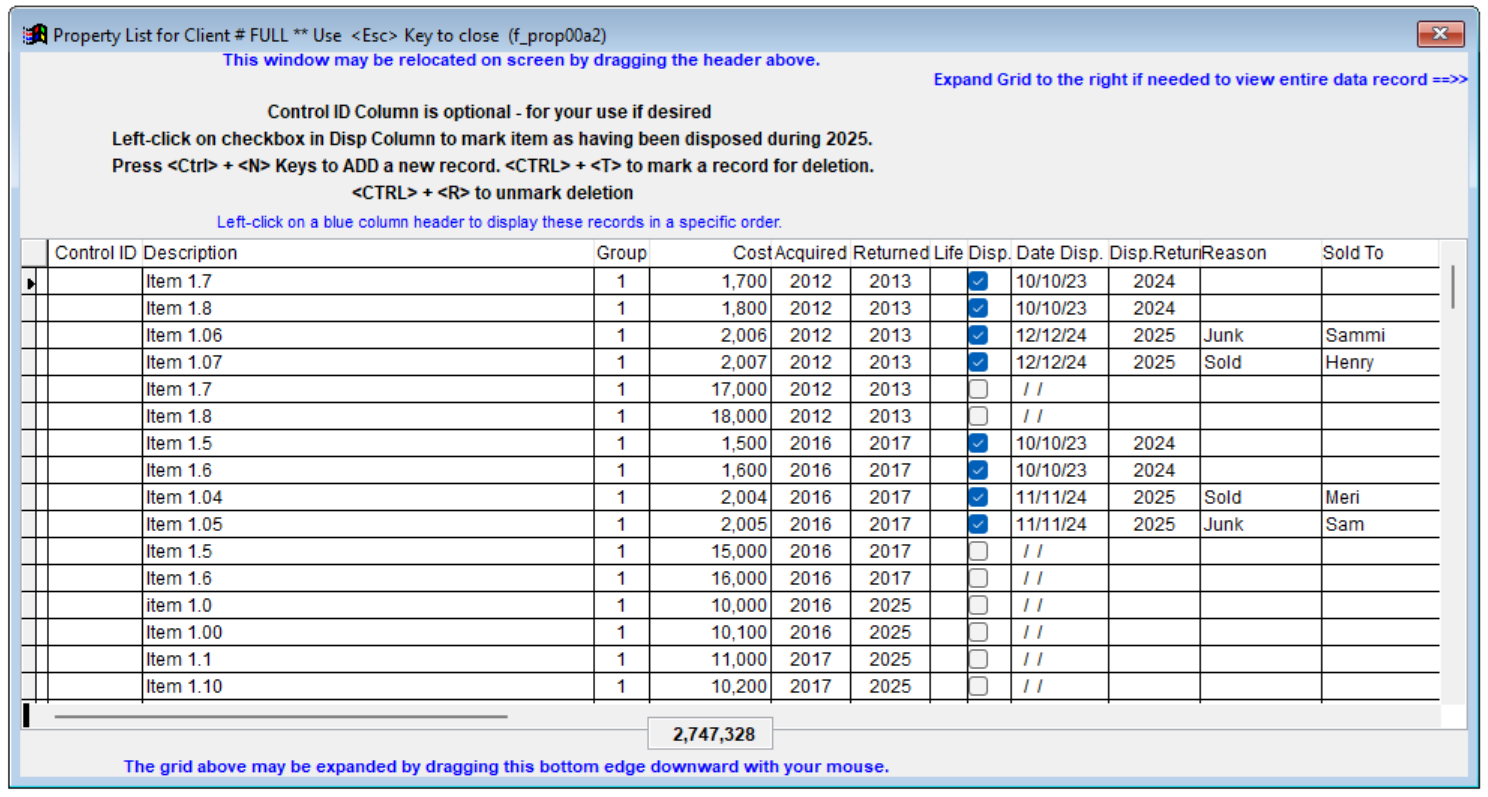Click the total cost field showing 2,747,328

coord(710,735)
